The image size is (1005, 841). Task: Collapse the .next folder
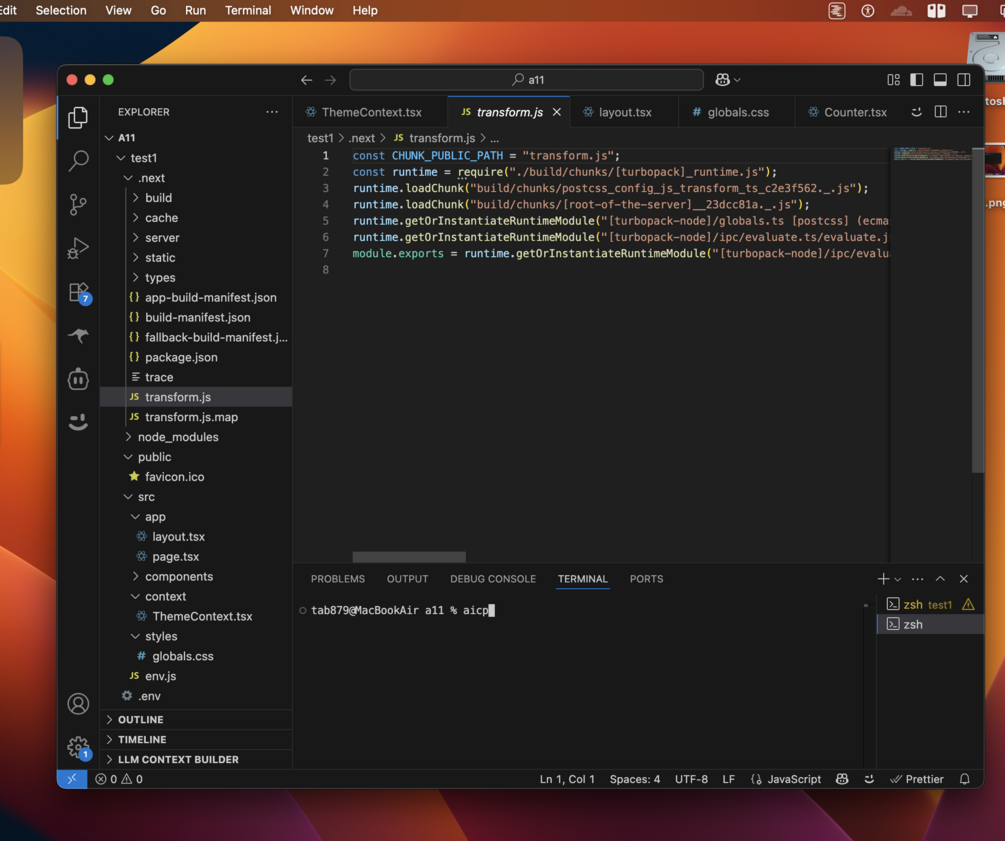point(196,178)
